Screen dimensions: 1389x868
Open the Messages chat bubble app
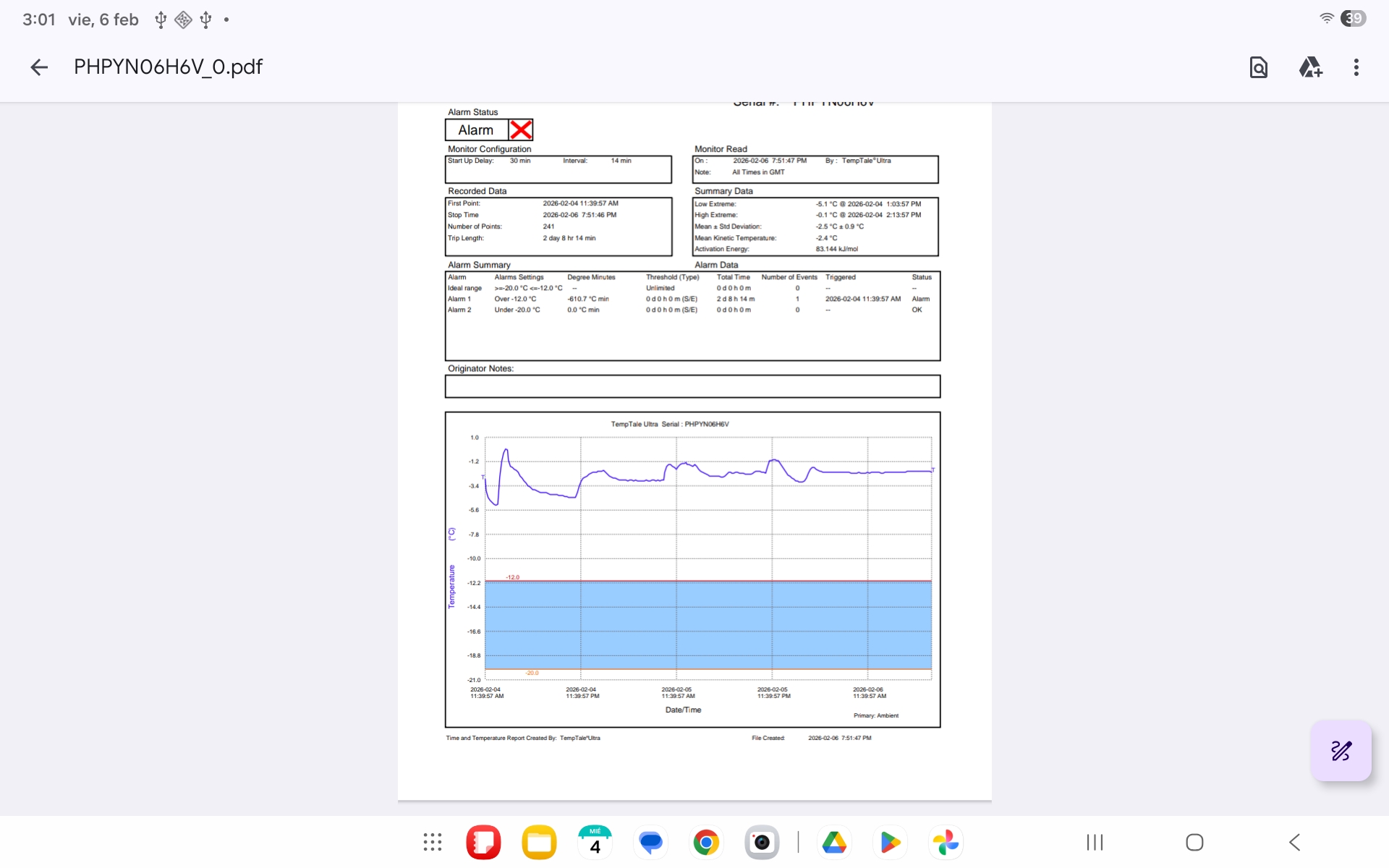point(650,842)
